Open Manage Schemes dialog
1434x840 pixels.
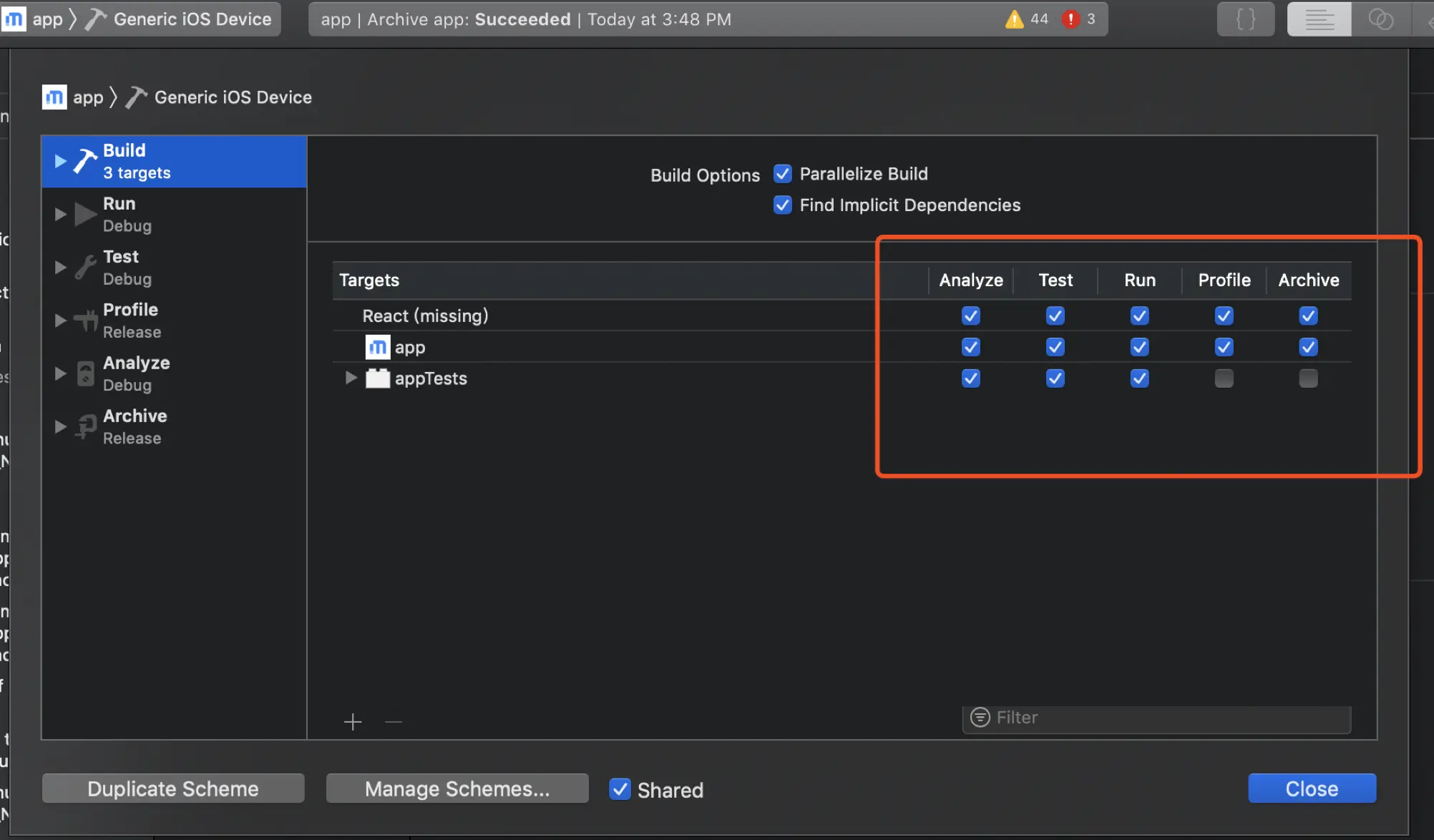pos(457,788)
